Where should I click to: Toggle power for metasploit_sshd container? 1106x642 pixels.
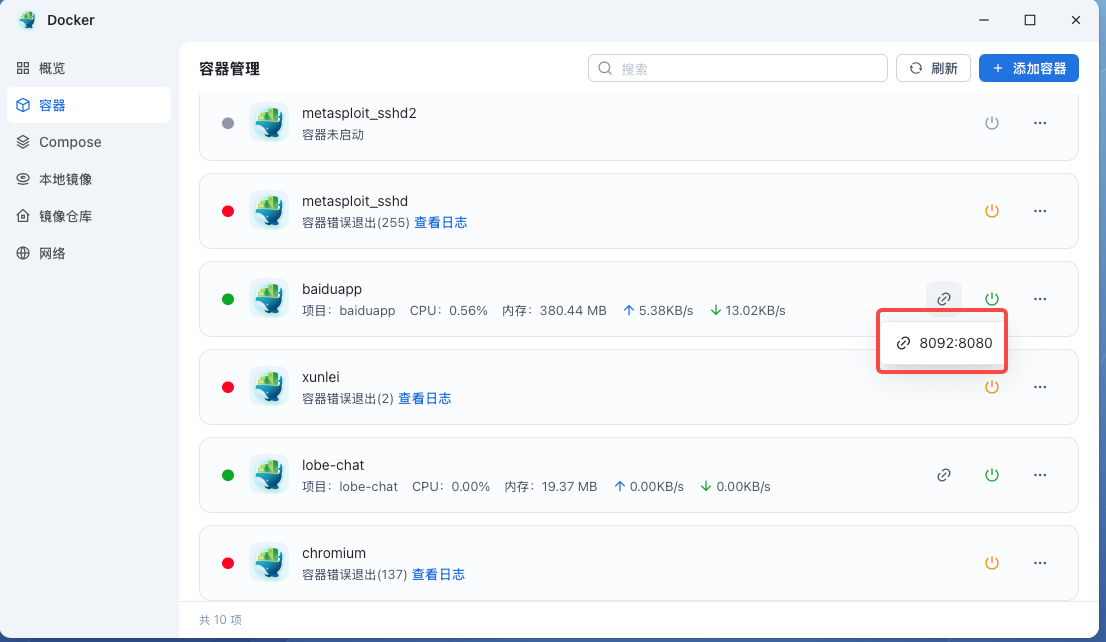coord(992,211)
